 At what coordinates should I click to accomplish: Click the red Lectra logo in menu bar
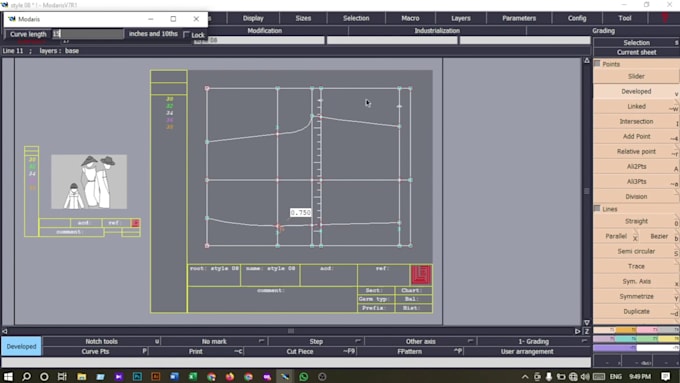[x=665, y=18]
